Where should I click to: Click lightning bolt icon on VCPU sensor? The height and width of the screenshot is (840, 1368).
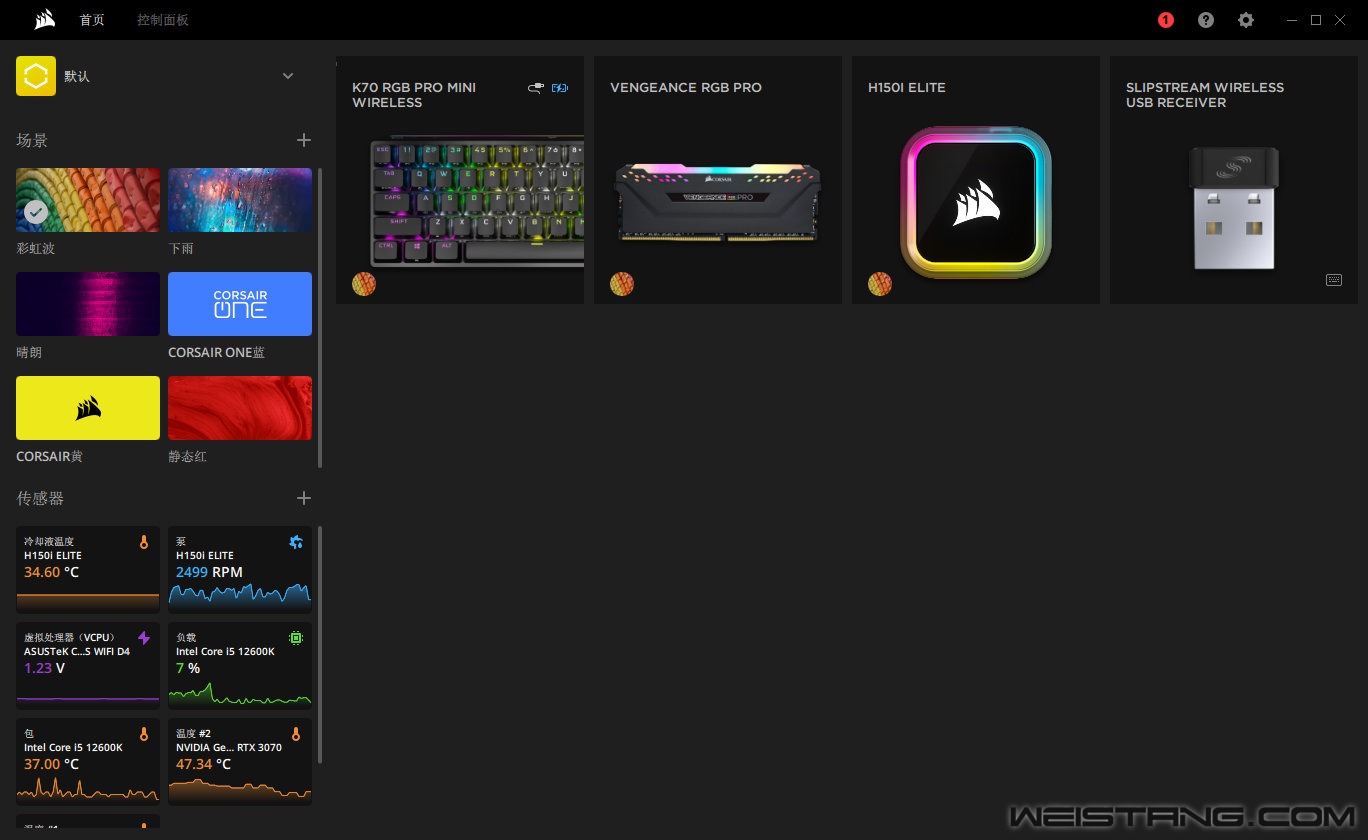pos(144,638)
